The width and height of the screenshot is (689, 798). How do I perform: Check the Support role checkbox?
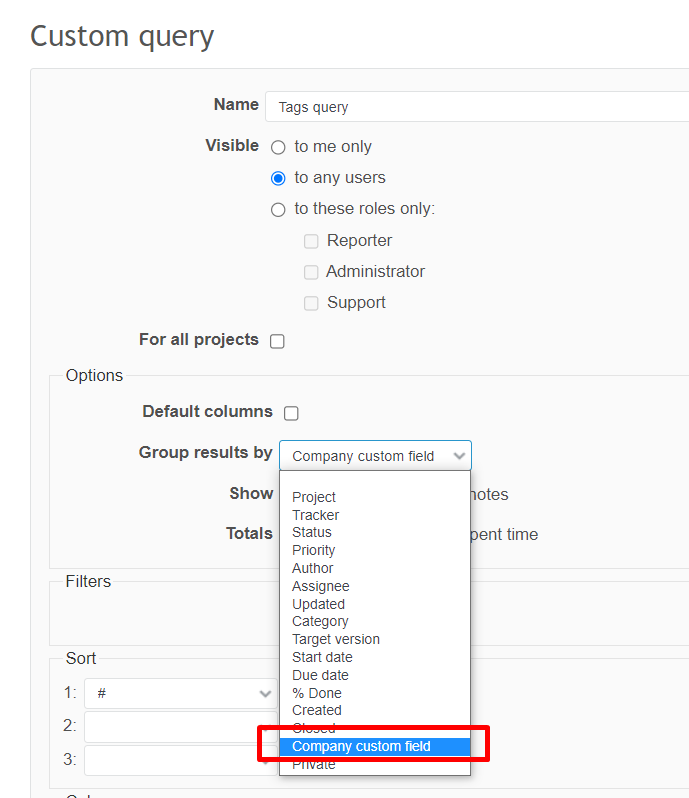311,303
